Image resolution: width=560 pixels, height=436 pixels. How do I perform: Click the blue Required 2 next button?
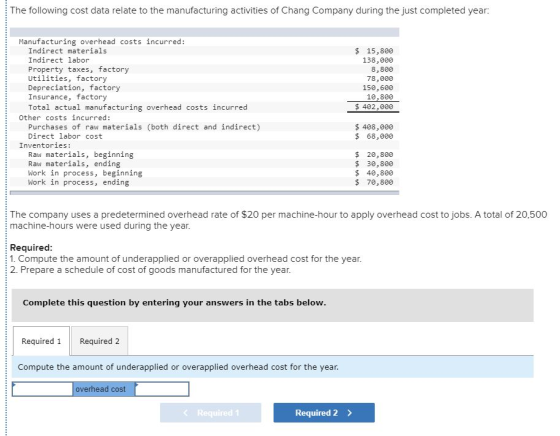pyautogui.click(x=324, y=413)
